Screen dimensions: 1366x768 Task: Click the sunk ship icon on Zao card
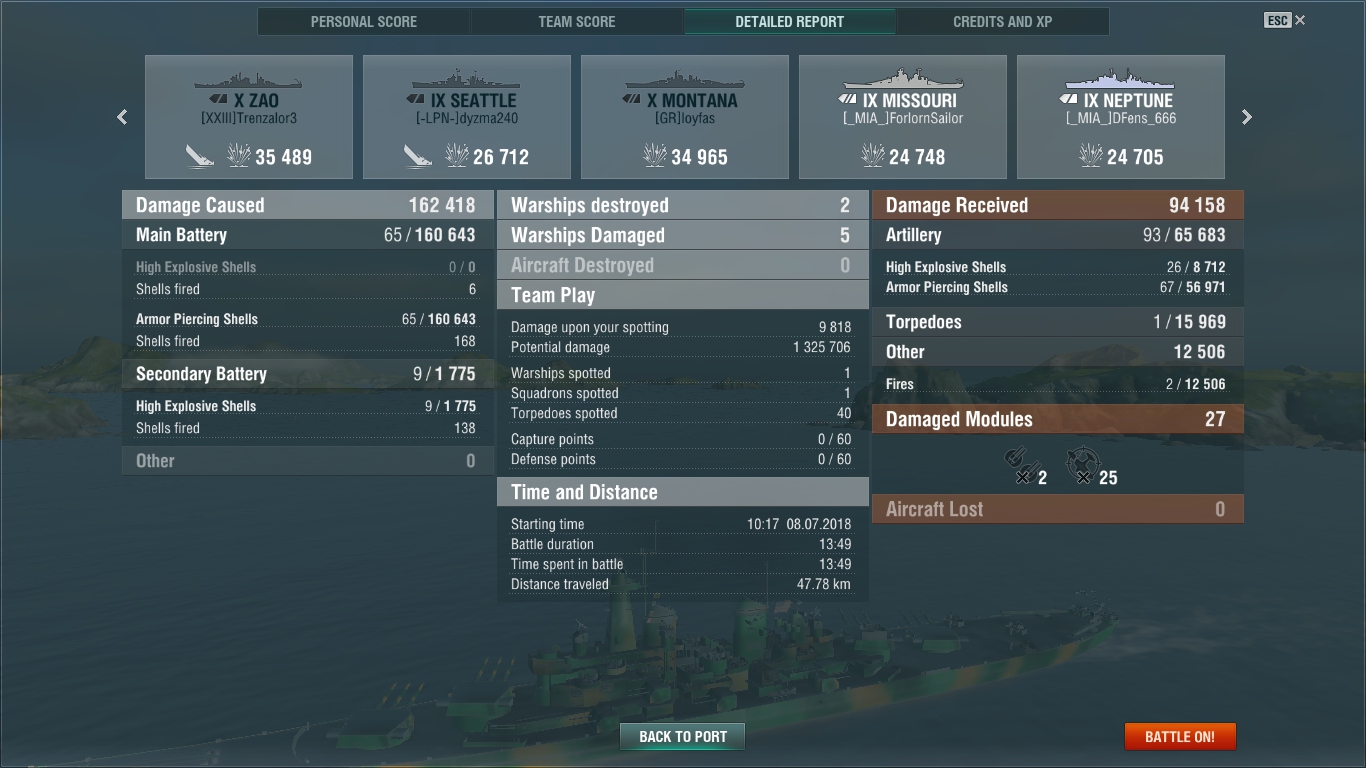tap(200, 155)
